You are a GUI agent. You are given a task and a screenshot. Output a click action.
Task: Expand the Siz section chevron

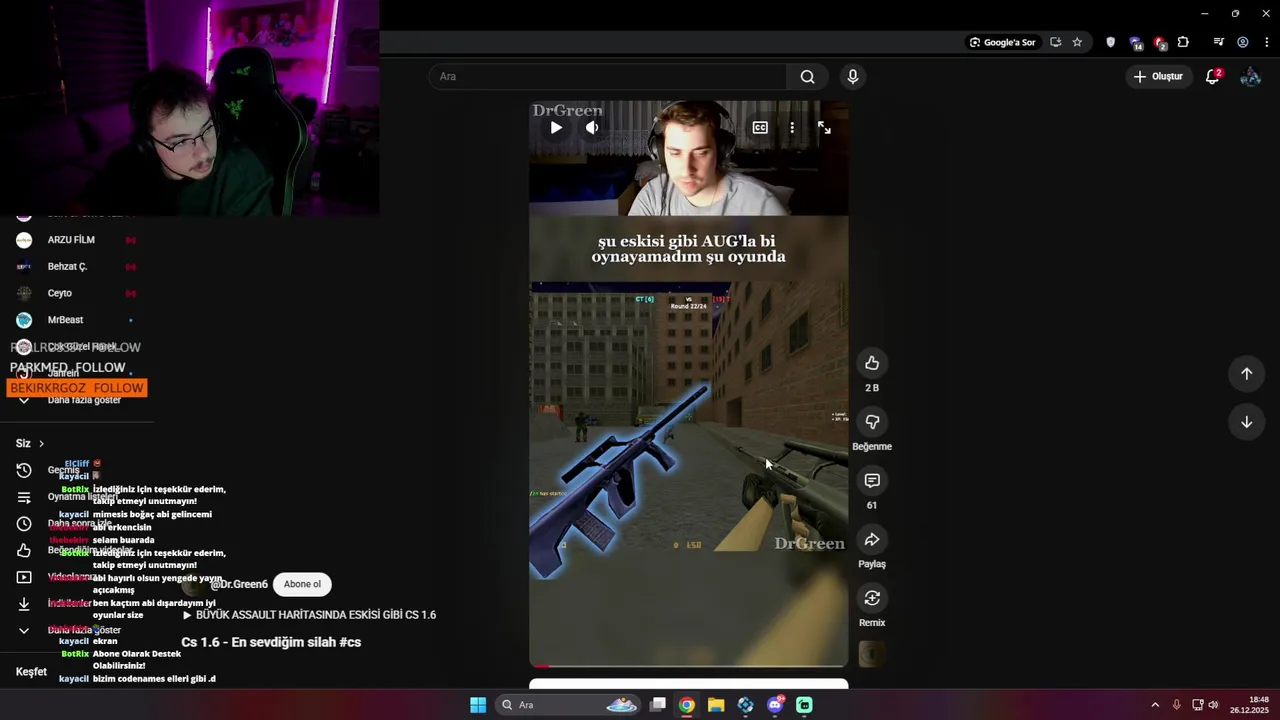41,443
